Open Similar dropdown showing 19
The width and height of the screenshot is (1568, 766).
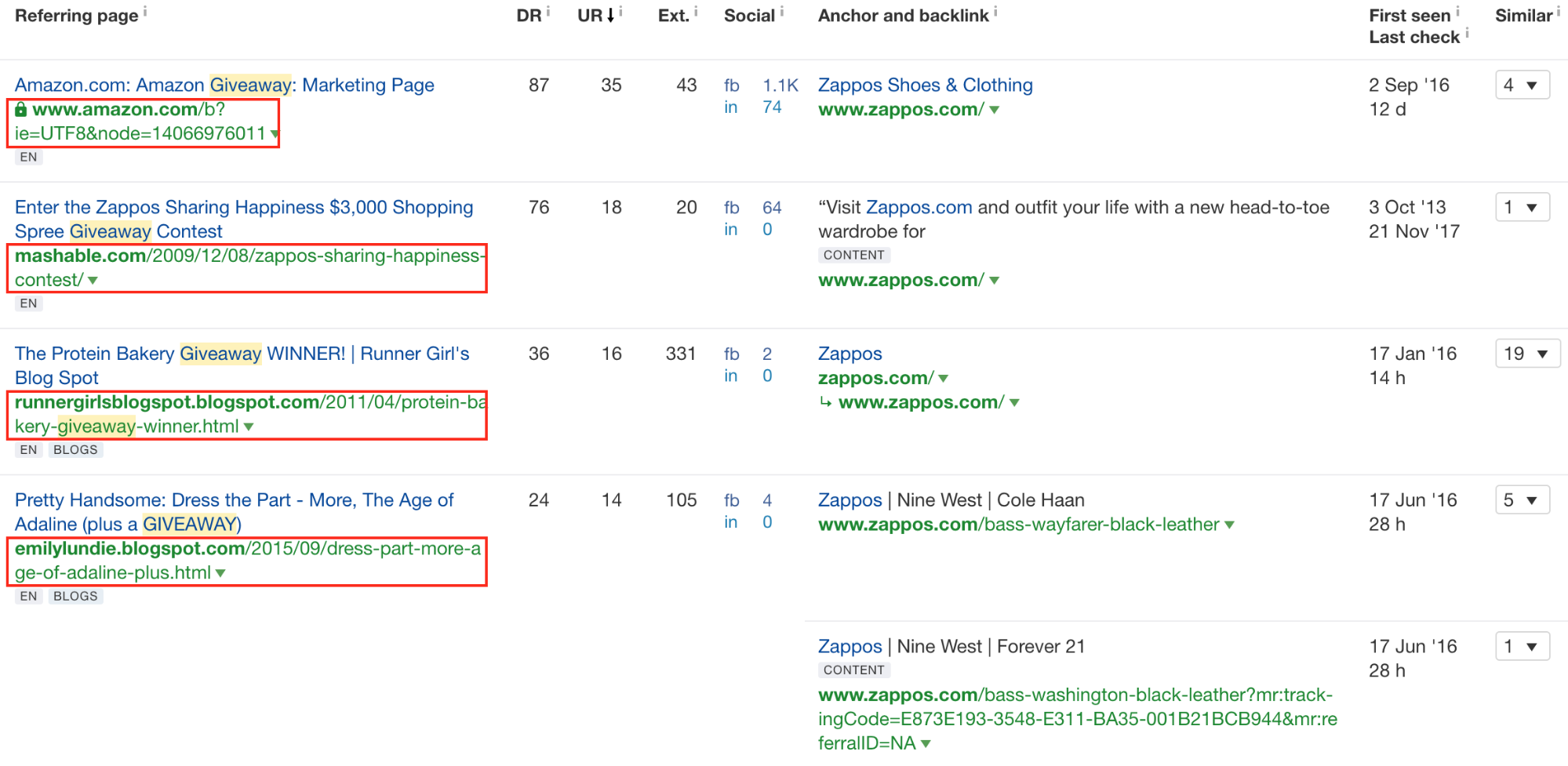tap(1528, 354)
